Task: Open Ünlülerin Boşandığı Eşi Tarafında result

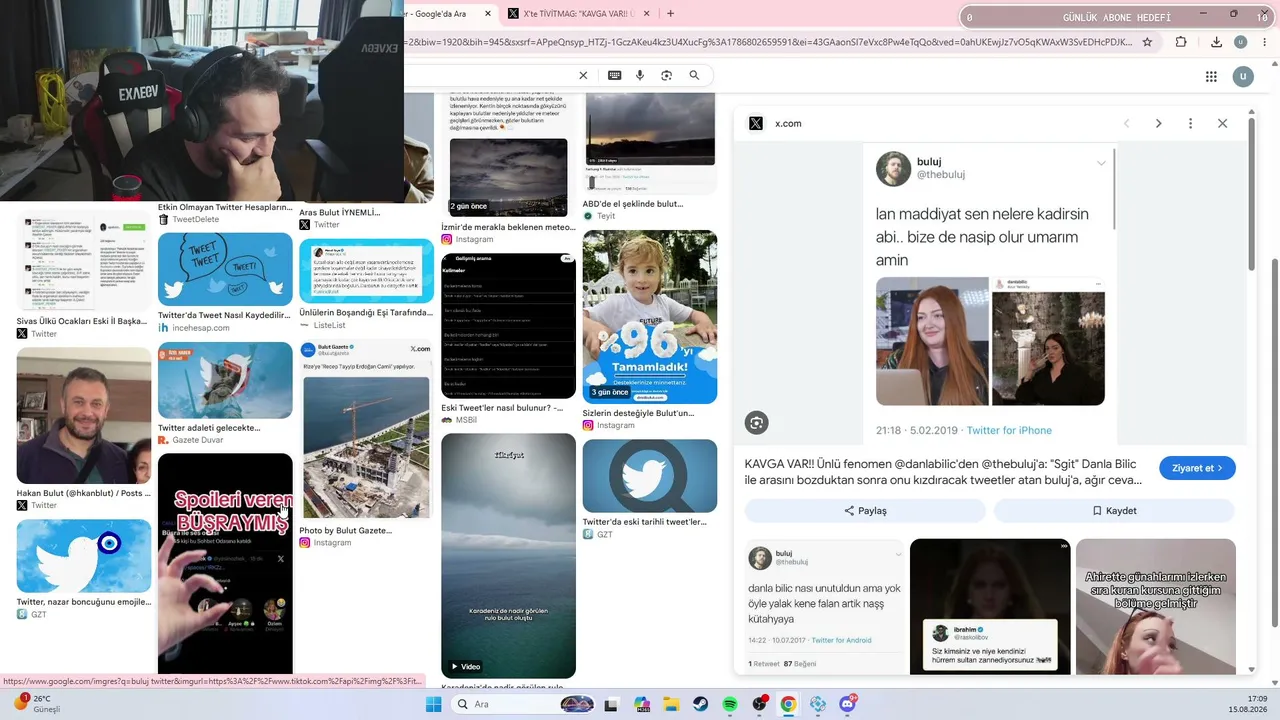Action: click(366, 313)
